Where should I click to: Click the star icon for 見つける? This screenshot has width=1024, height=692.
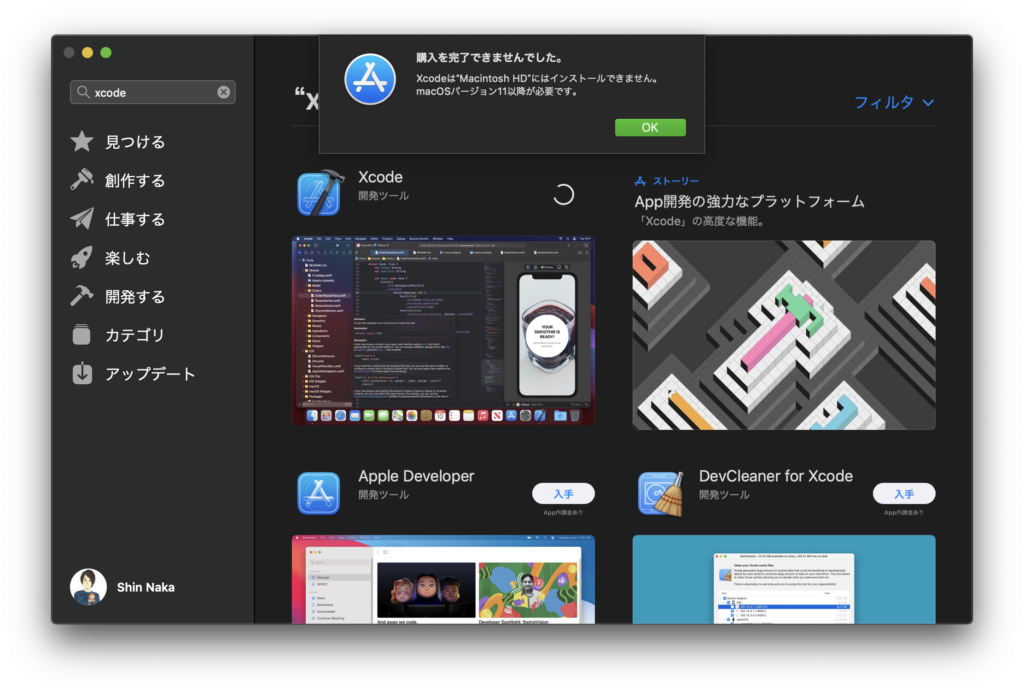[x=82, y=142]
